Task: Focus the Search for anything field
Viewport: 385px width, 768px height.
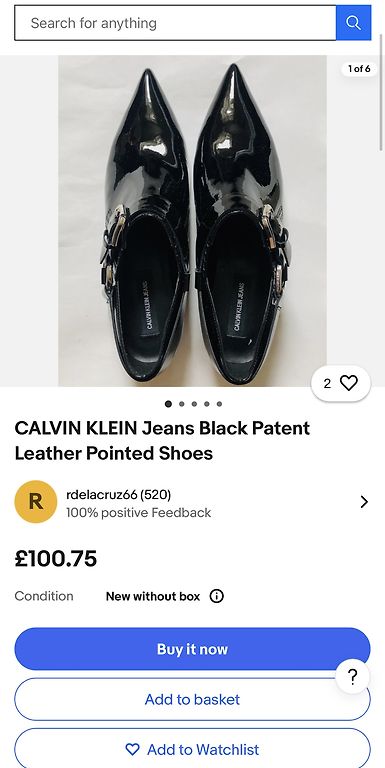Action: click(x=175, y=23)
